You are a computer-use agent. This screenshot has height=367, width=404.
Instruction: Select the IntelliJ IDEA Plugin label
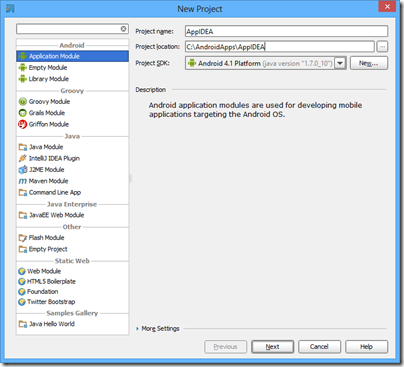(x=54, y=158)
